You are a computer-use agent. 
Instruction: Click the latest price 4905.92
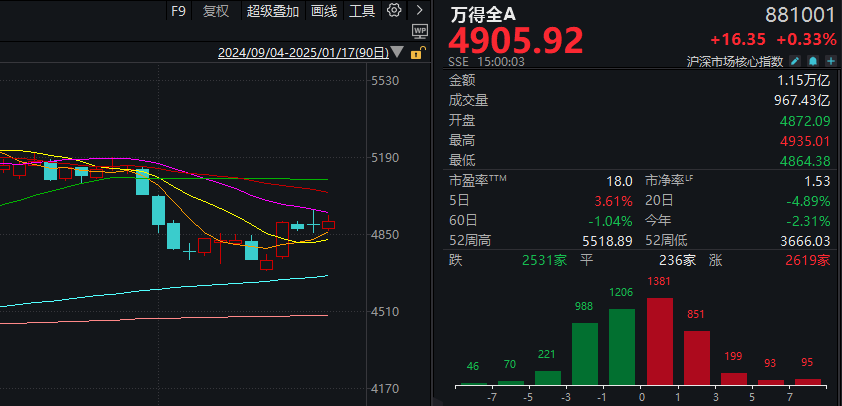point(516,40)
